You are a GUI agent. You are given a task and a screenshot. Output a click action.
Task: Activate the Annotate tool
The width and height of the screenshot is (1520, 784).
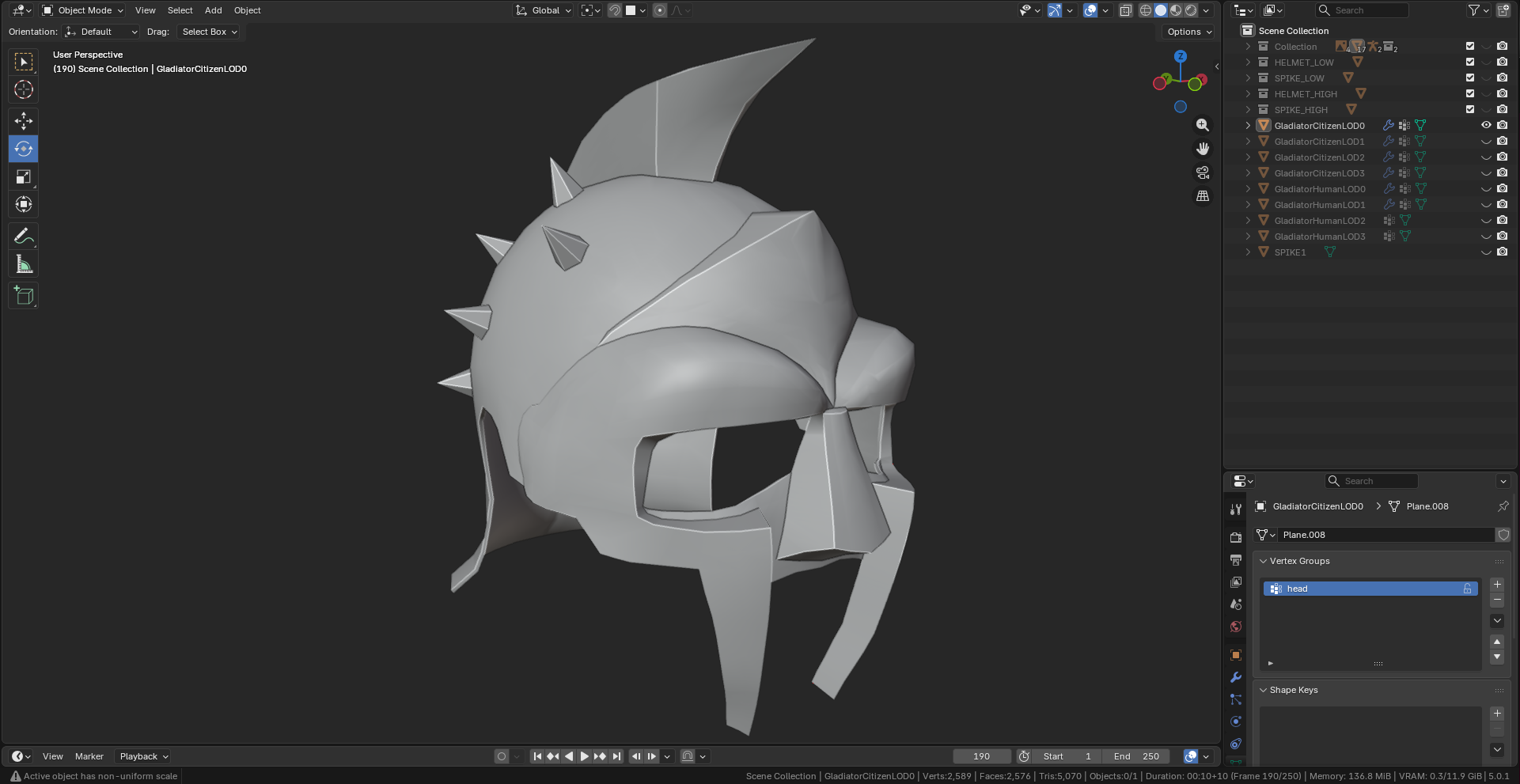pyautogui.click(x=24, y=236)
